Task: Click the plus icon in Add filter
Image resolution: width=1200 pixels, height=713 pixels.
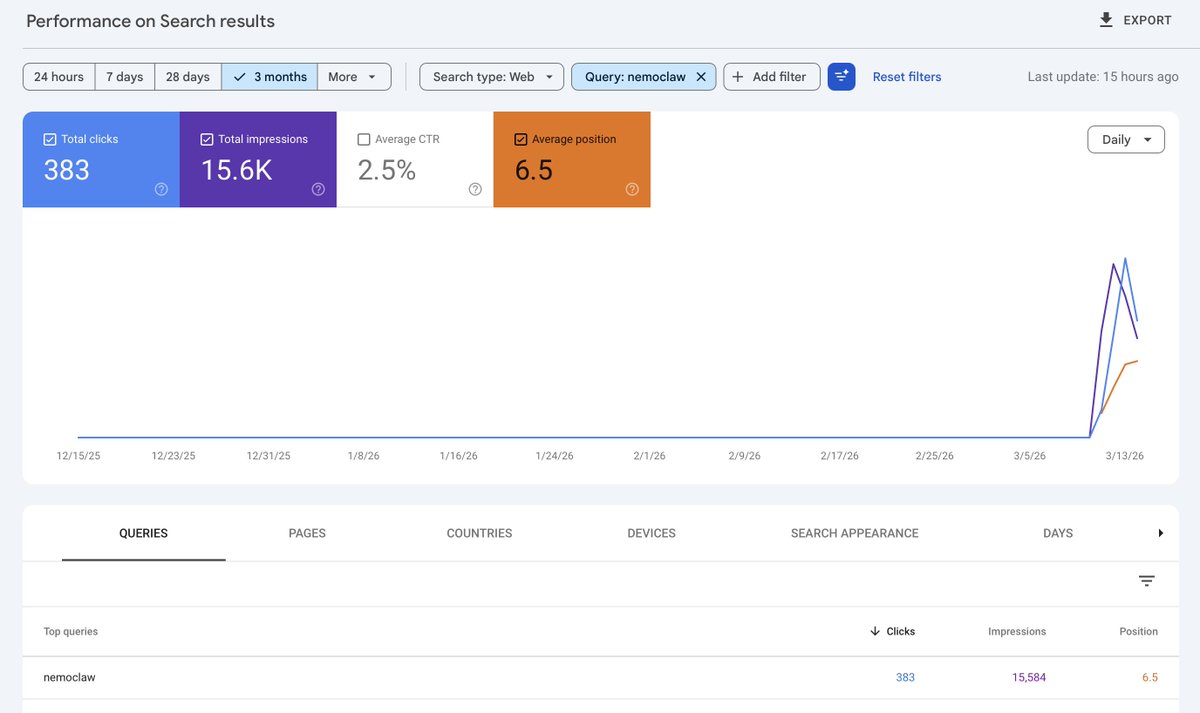Action: click(x=738, y=77)
